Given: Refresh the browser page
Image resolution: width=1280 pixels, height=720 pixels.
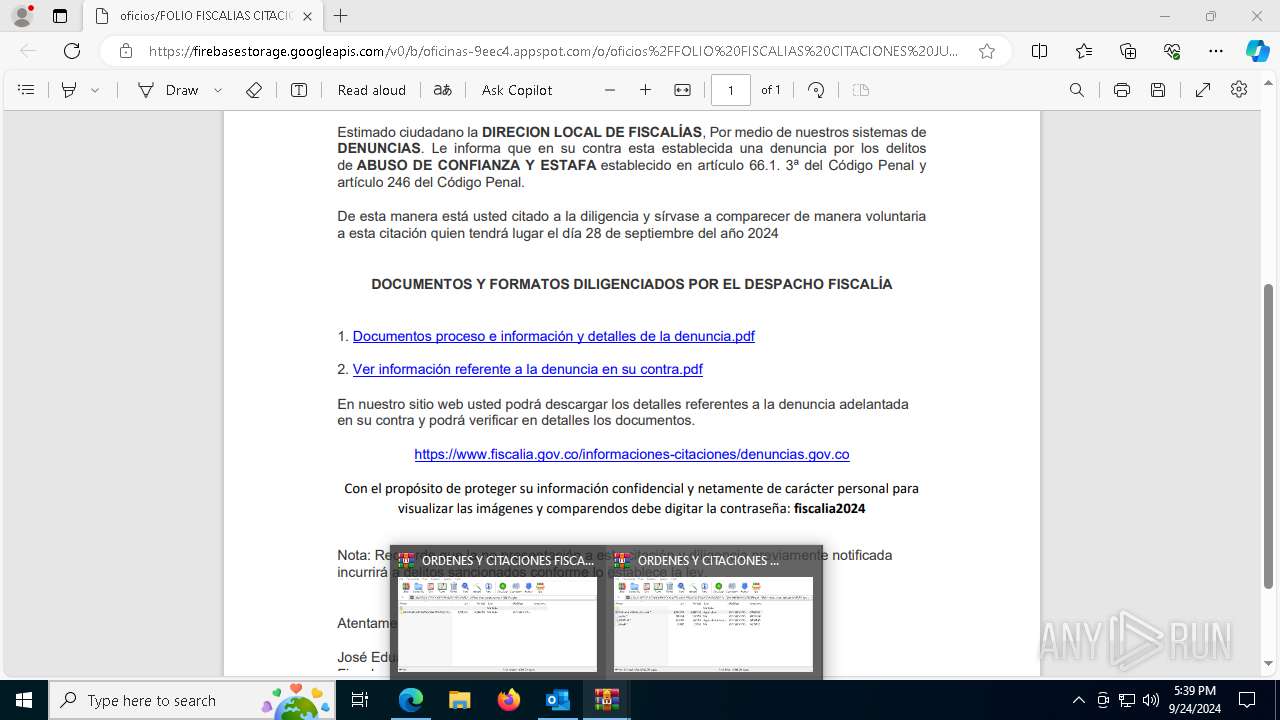Looking at the screenshot, I should [72, 51].
